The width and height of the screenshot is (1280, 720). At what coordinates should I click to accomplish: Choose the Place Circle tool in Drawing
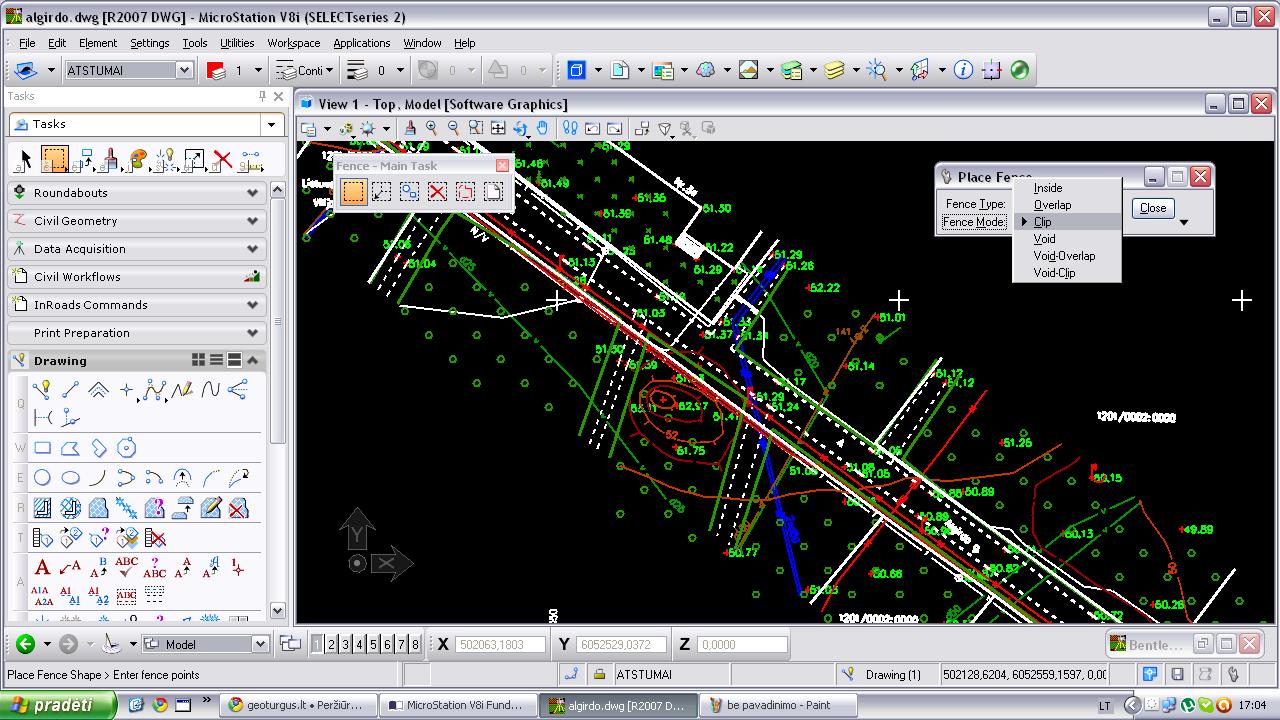tap(42, 478)
